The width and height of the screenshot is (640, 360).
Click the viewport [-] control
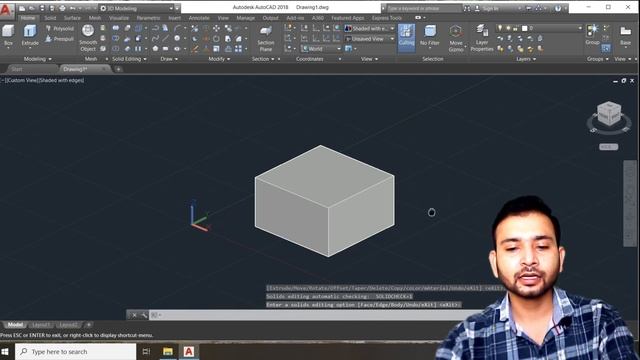(2, 80)
